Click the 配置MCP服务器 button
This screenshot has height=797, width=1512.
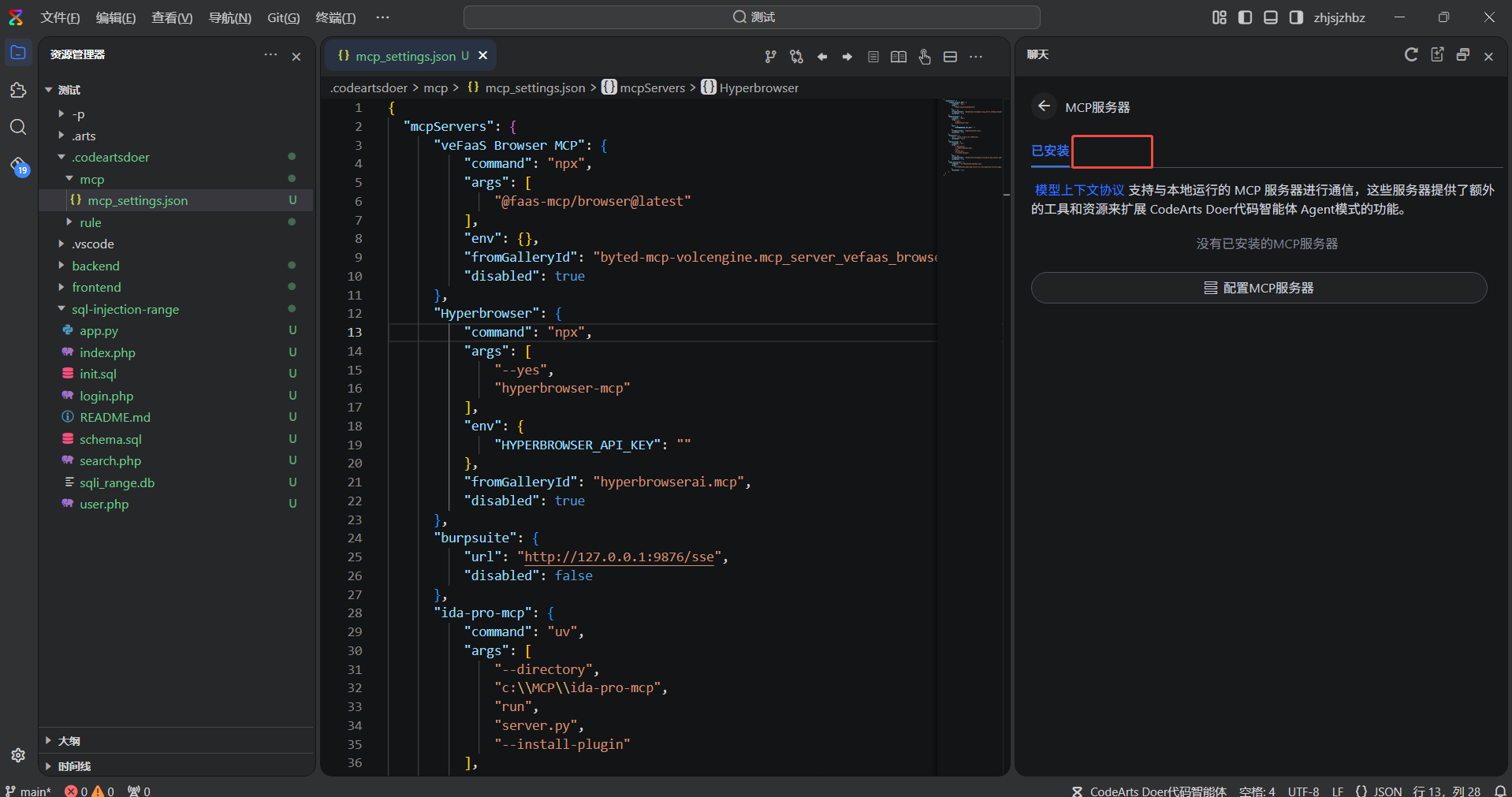(x=1258, y=288)
